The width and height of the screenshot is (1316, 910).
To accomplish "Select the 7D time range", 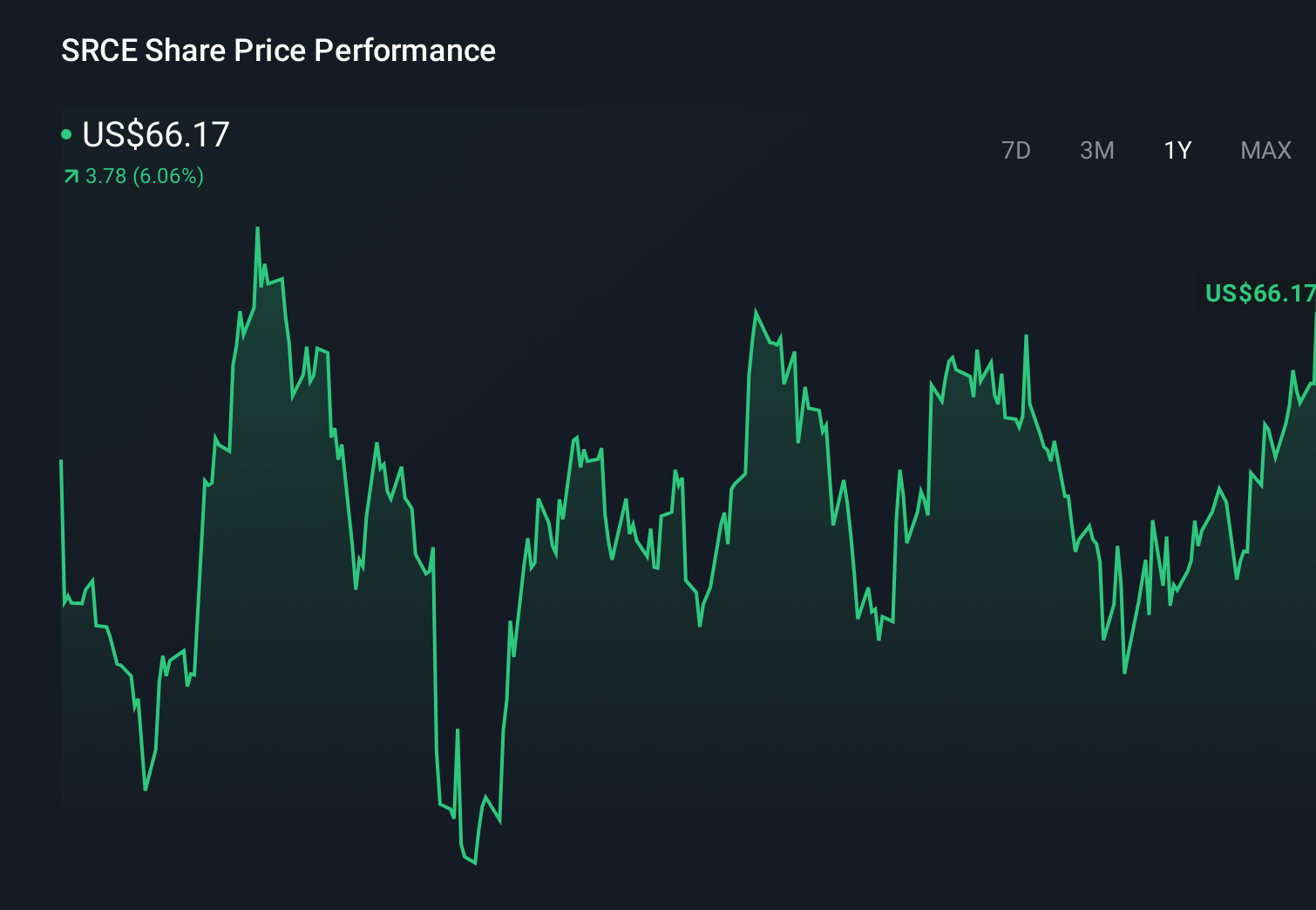I will tap(1017, 150).
